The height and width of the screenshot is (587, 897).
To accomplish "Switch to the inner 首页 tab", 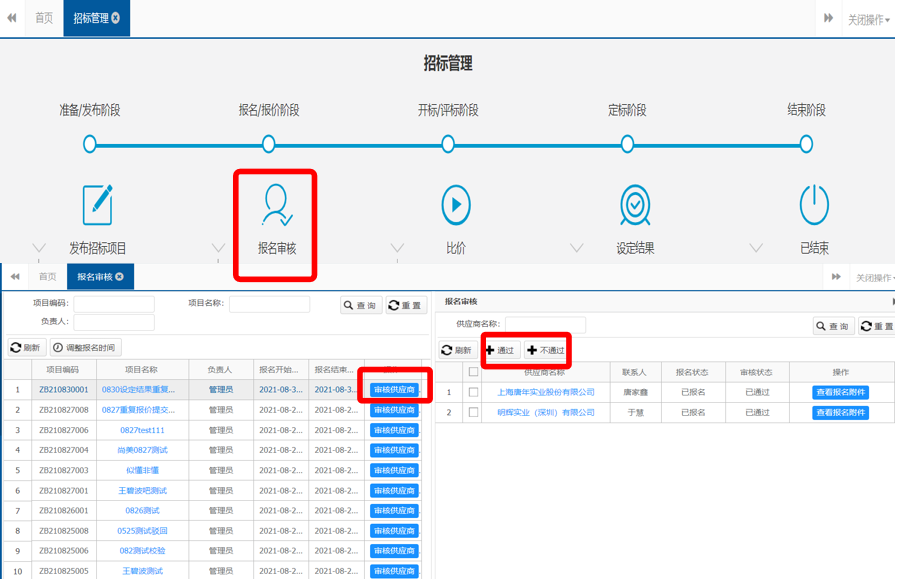I will [47, 277].
